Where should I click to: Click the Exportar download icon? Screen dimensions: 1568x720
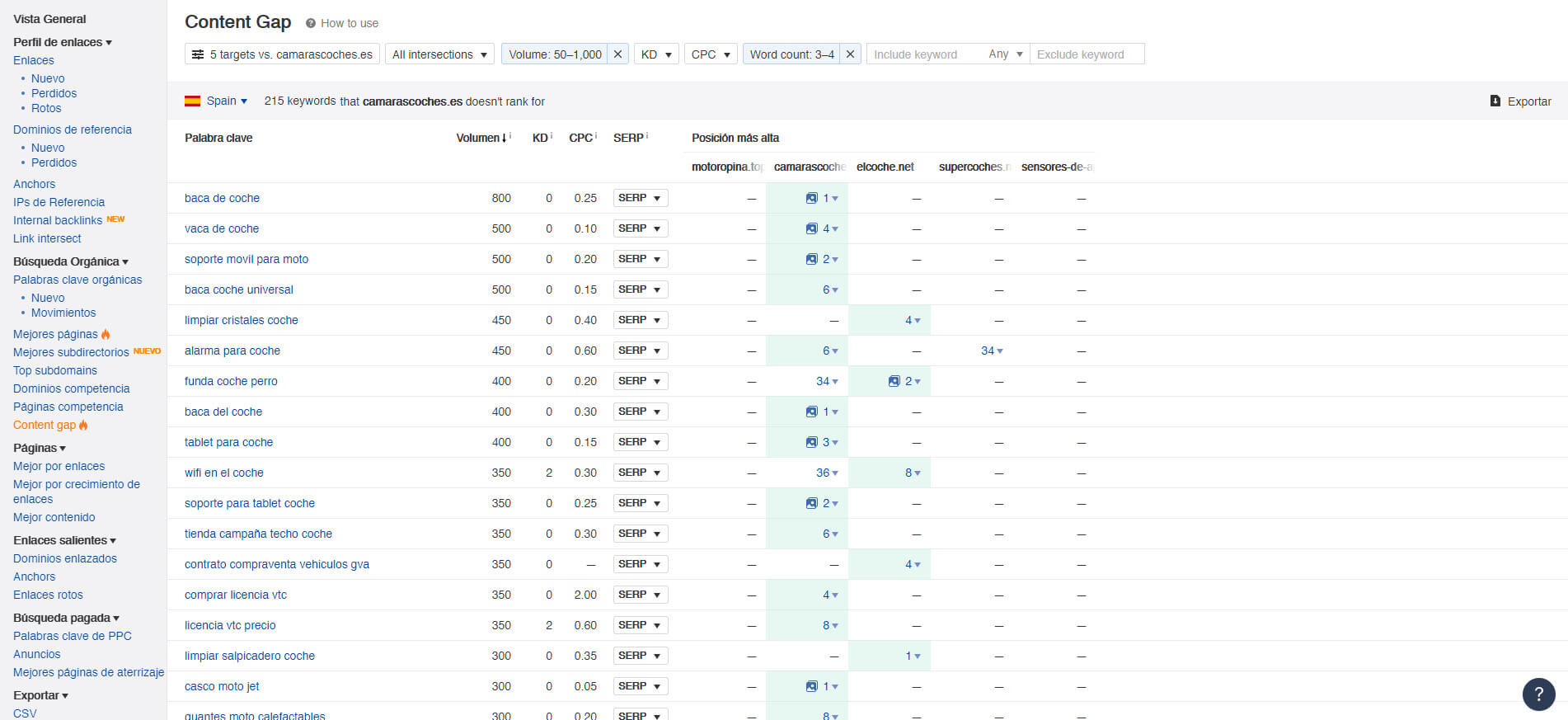coord(1495,101)
